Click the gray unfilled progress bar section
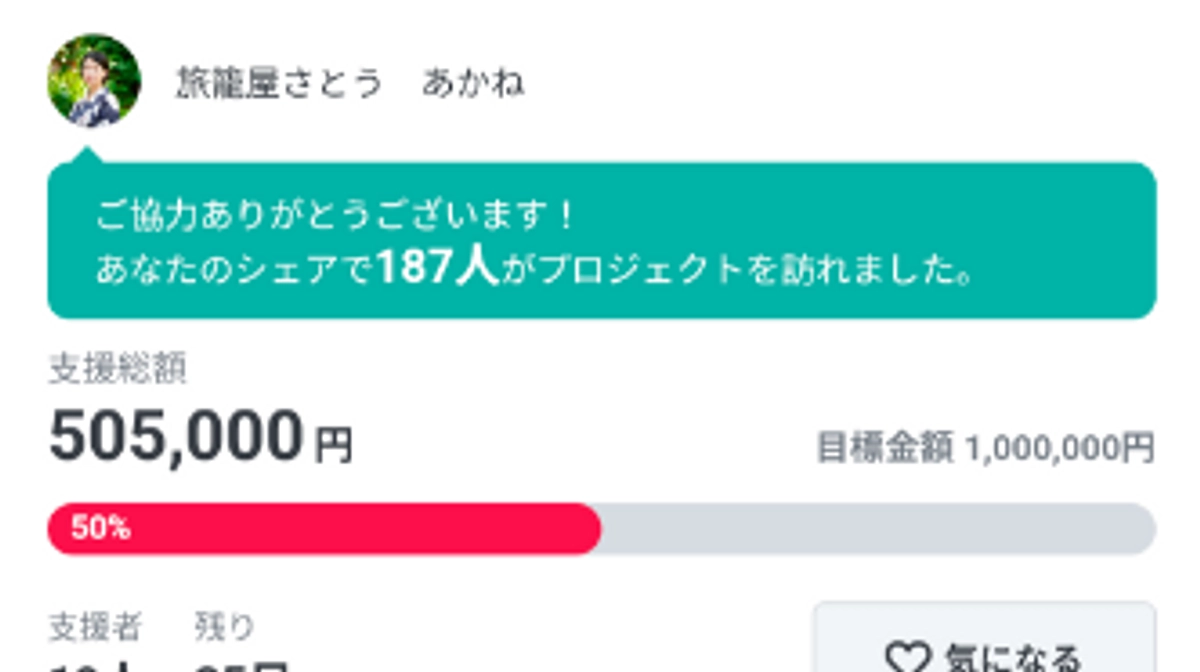Screen dimensions: 1200x672 point(880,527)
